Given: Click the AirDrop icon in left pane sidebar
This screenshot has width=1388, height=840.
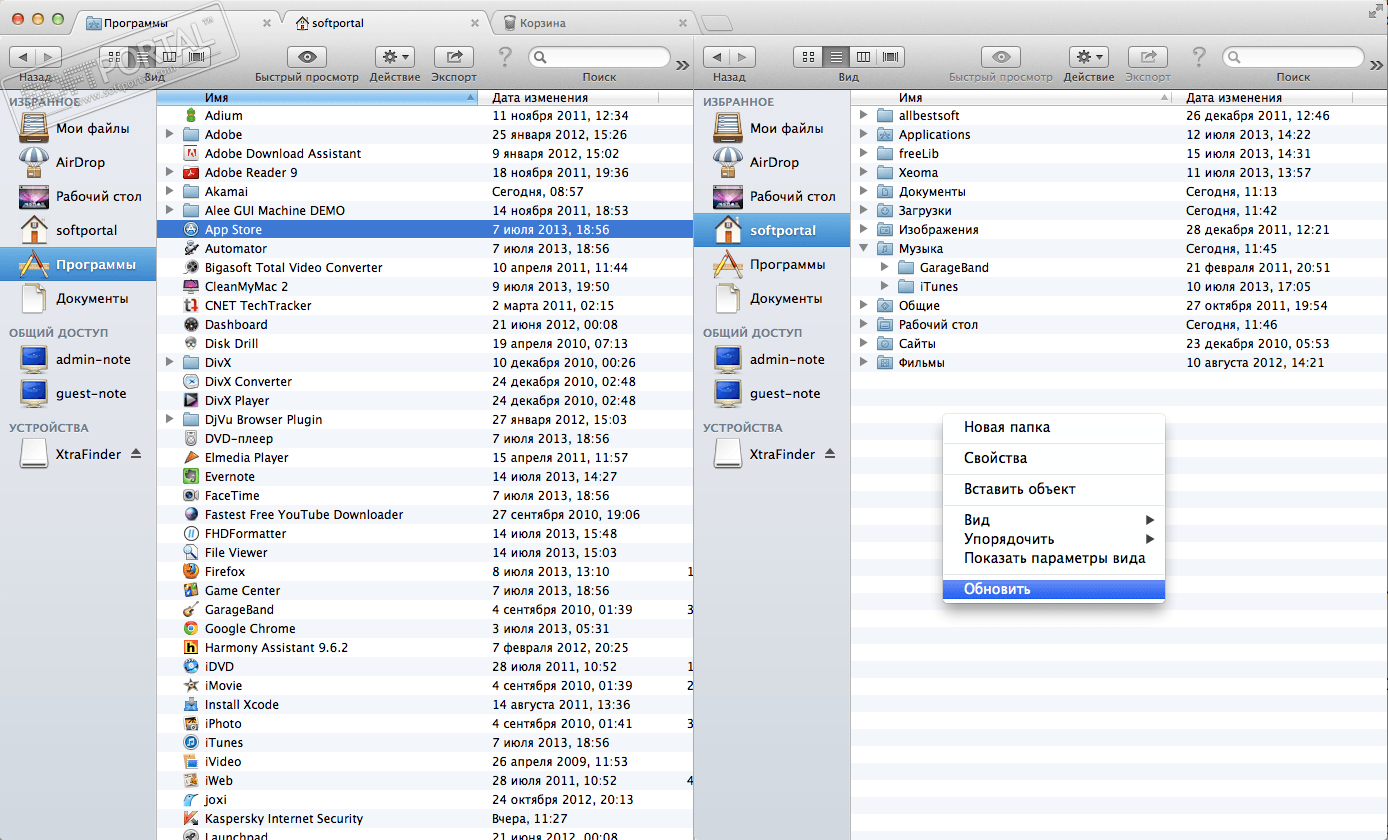Looking at the screenshot, I should pyautogui.click(x=34, y=162).
